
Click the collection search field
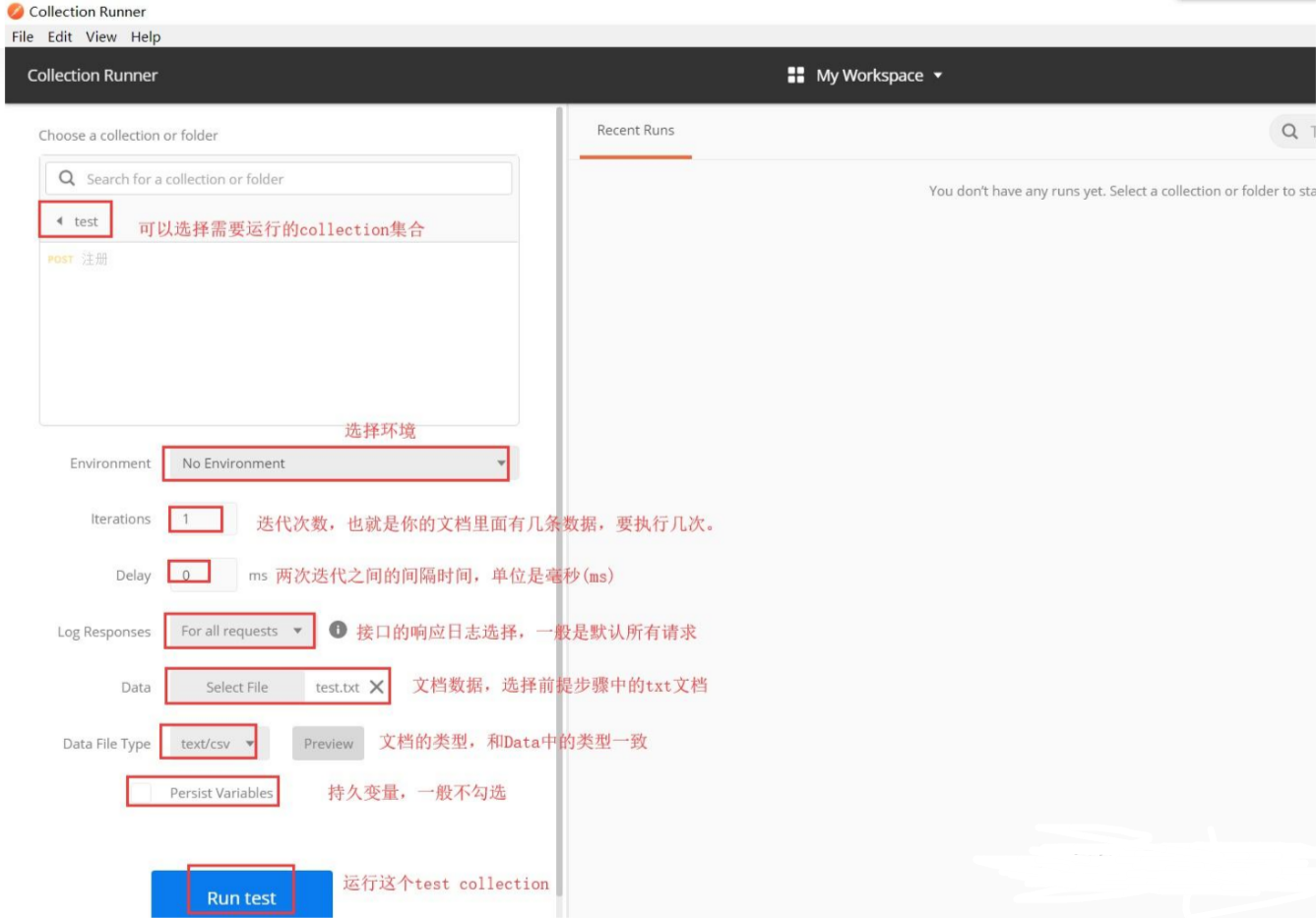pyautogui.click(x=279, y=178)
